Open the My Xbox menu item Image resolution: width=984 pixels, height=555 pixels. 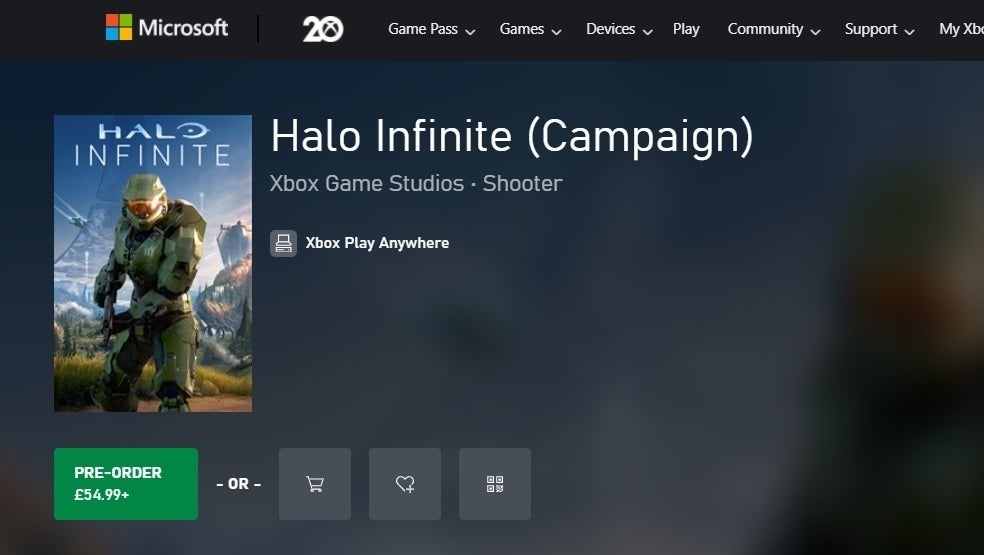pos(961,29)
